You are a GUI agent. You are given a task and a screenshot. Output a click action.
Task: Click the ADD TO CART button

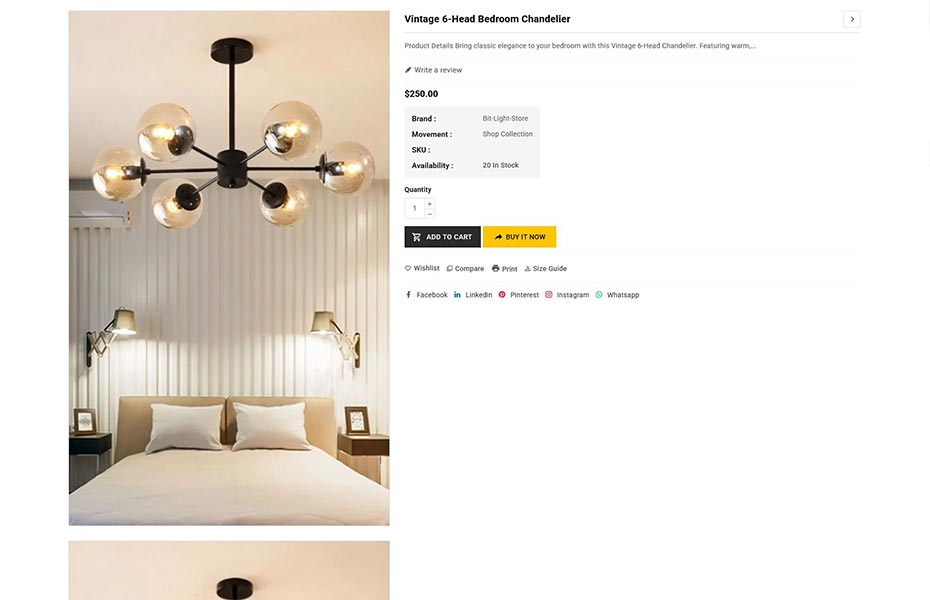pyautogui.click(x=442, y=237)
